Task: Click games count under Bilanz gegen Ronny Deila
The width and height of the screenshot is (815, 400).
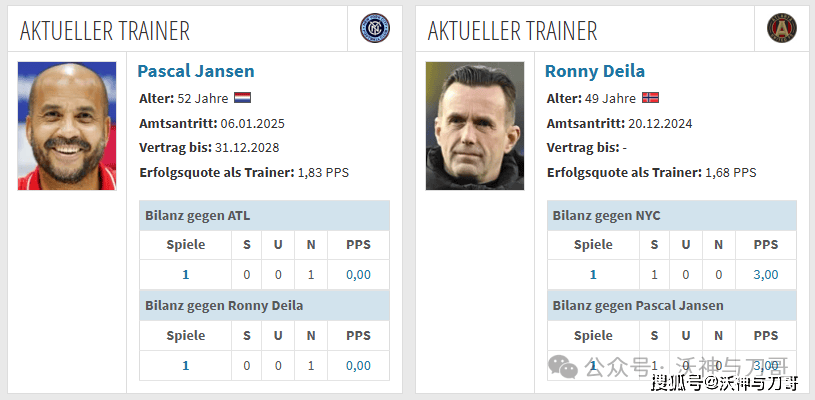Action: [185, 365]
